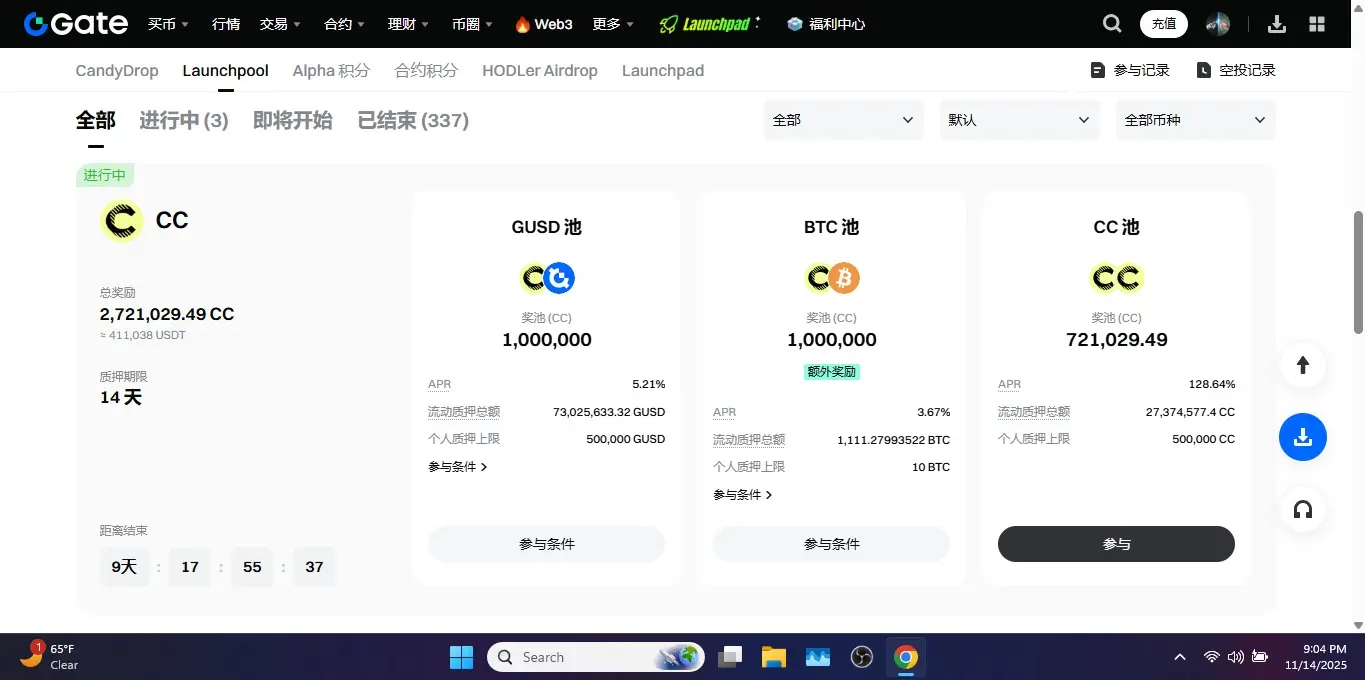Switch to the Launchpad sub-tab
Image resolution: width=1365 pixels, height=680 pixels.
point(663,70)
